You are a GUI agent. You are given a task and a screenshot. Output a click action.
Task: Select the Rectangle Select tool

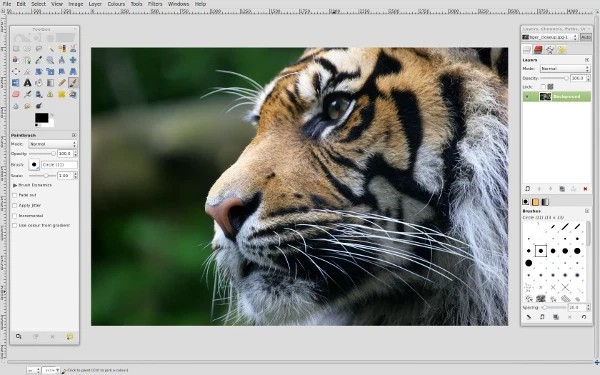tap(16, 49)
